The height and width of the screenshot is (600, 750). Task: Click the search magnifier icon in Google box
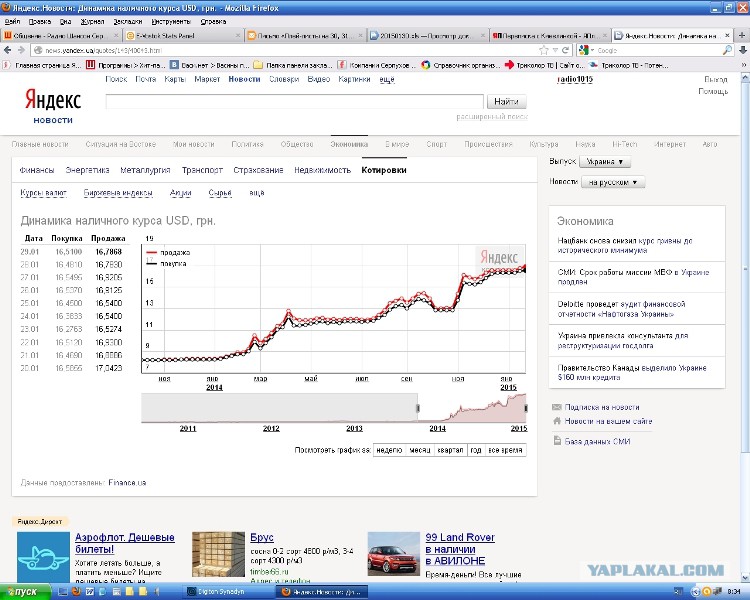point(727,50)
